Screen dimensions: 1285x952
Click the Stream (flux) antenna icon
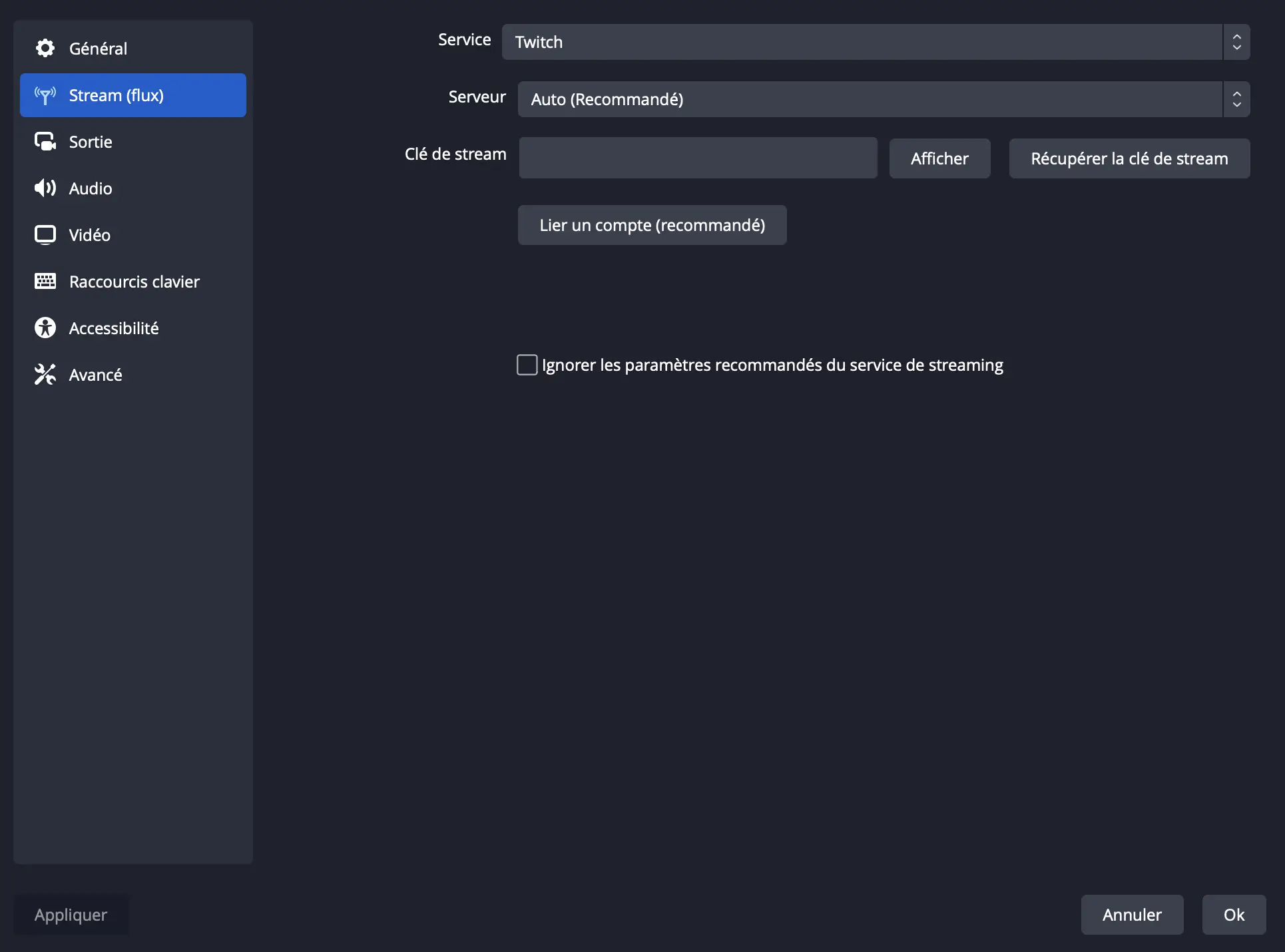pos(45,95)
